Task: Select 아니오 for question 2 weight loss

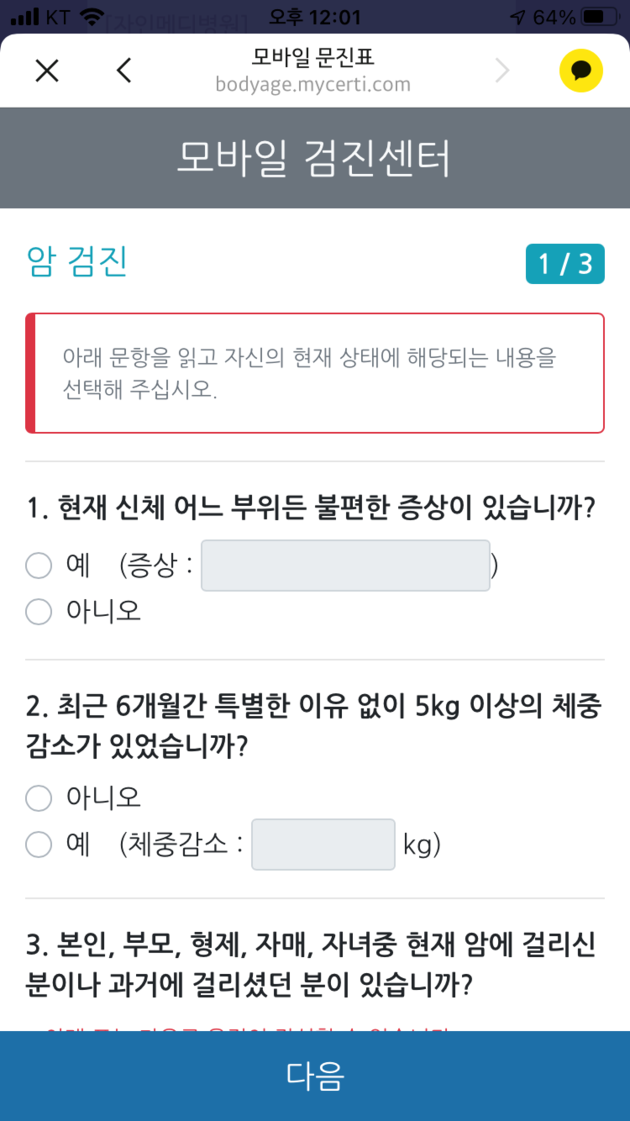Action: click(x=39, y=798)
